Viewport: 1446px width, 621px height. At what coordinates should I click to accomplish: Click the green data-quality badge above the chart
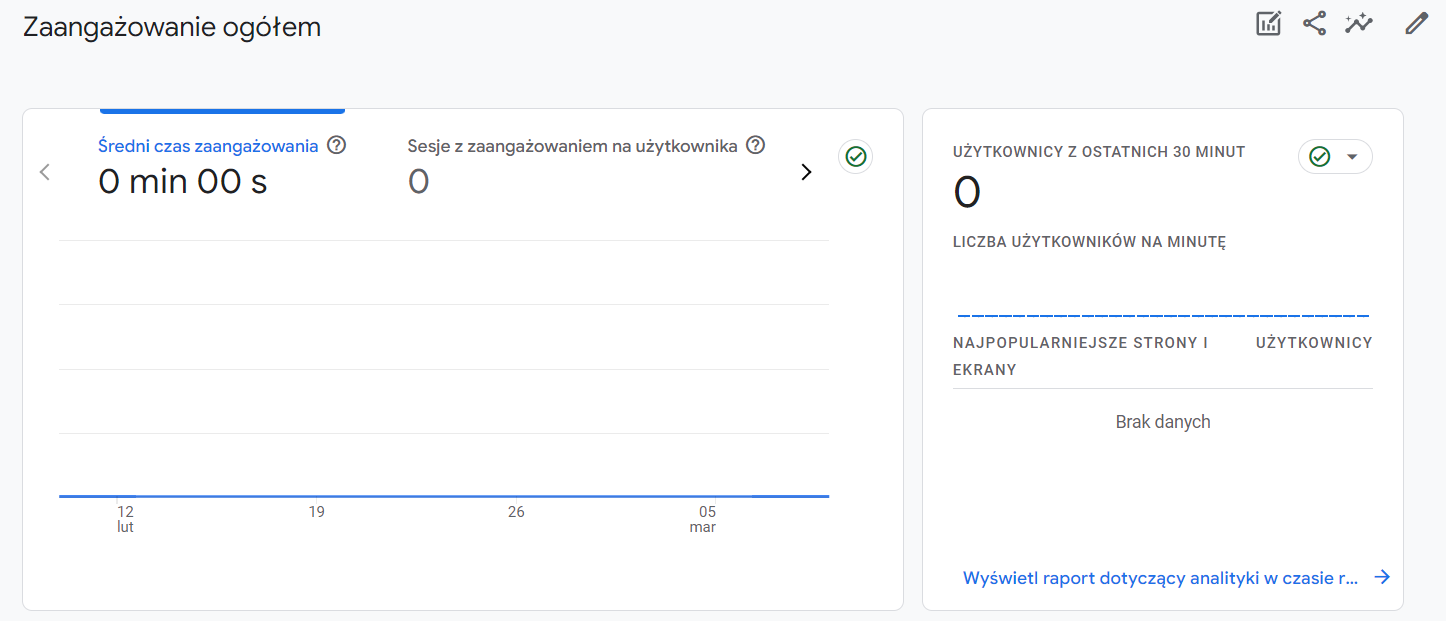tap(855, 156)
